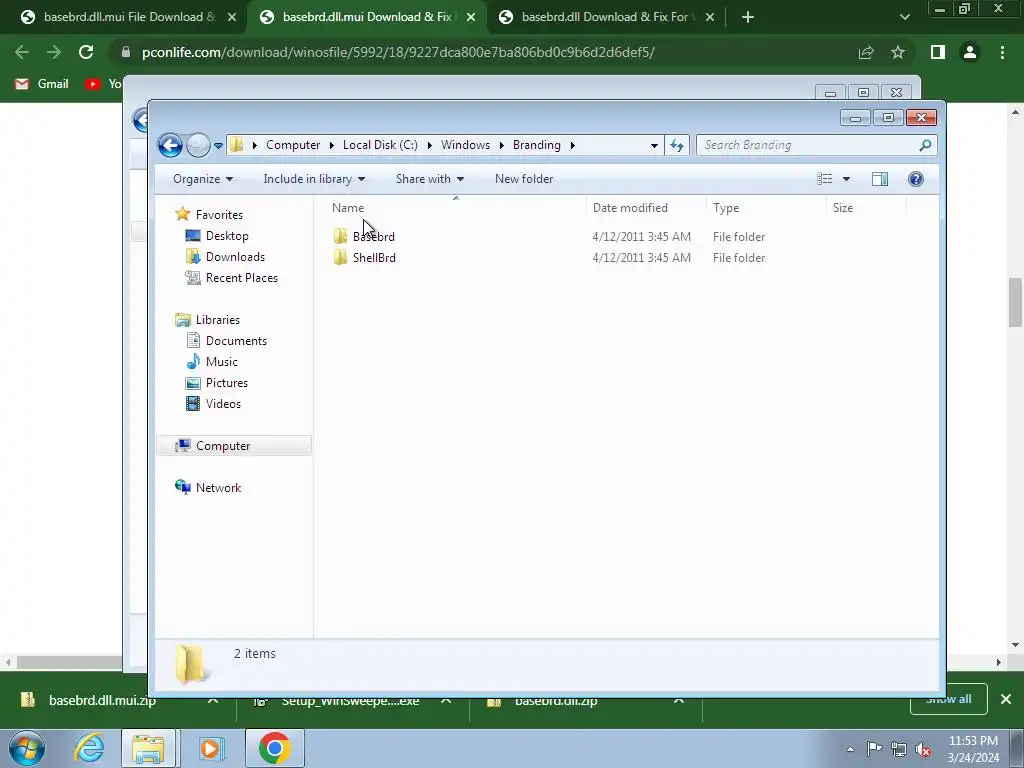1024x768 pixels.
Task: Open recent pages dropdown beside navigation arrows
Action: pyautogui.click(x=218, y=146)
